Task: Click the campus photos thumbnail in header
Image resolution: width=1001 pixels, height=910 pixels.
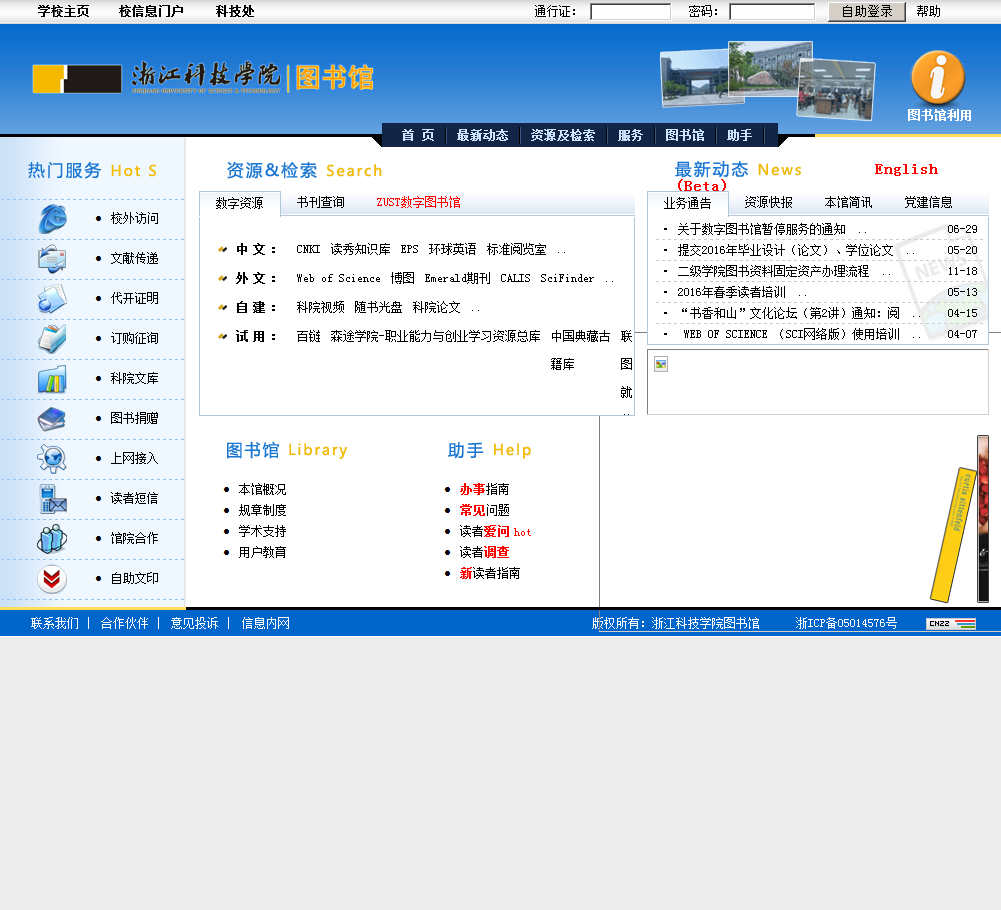Action: [767, 78]
